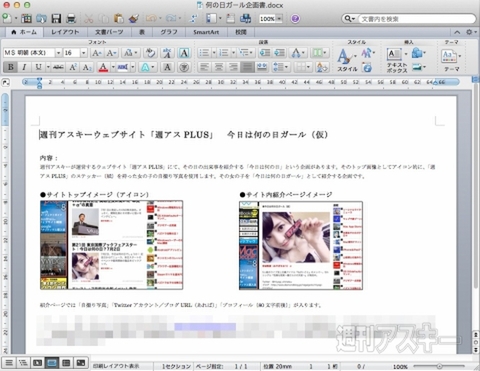Print the document using printer icon
Screen dimensions: 480x371
(x=71, y=18)
